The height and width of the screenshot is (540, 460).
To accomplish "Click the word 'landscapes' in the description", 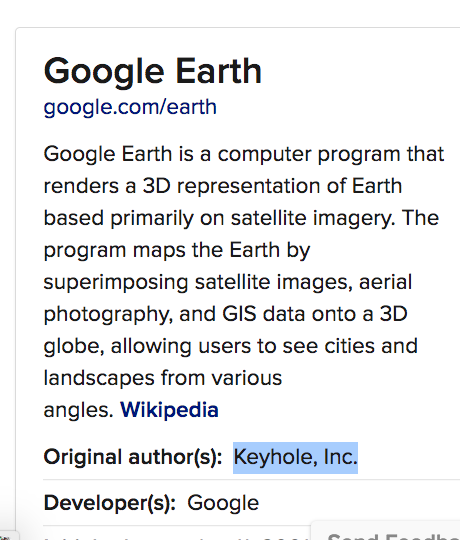I will pos(99,378).
